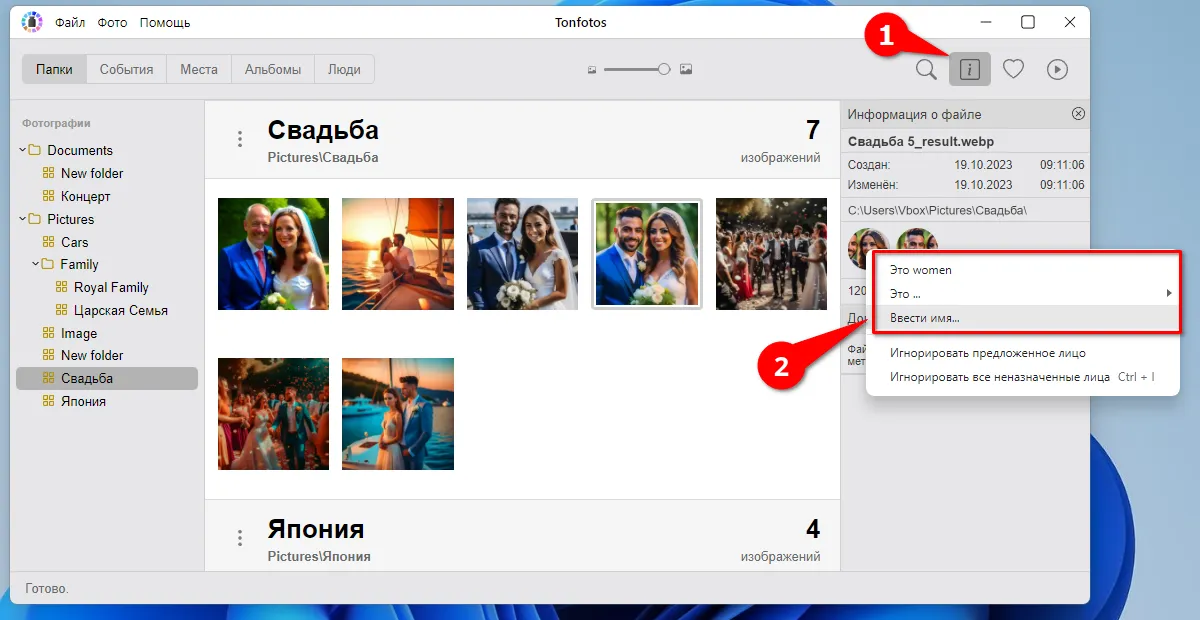Select 'Игнорировать предложенное лицо' option

point(987,353)
